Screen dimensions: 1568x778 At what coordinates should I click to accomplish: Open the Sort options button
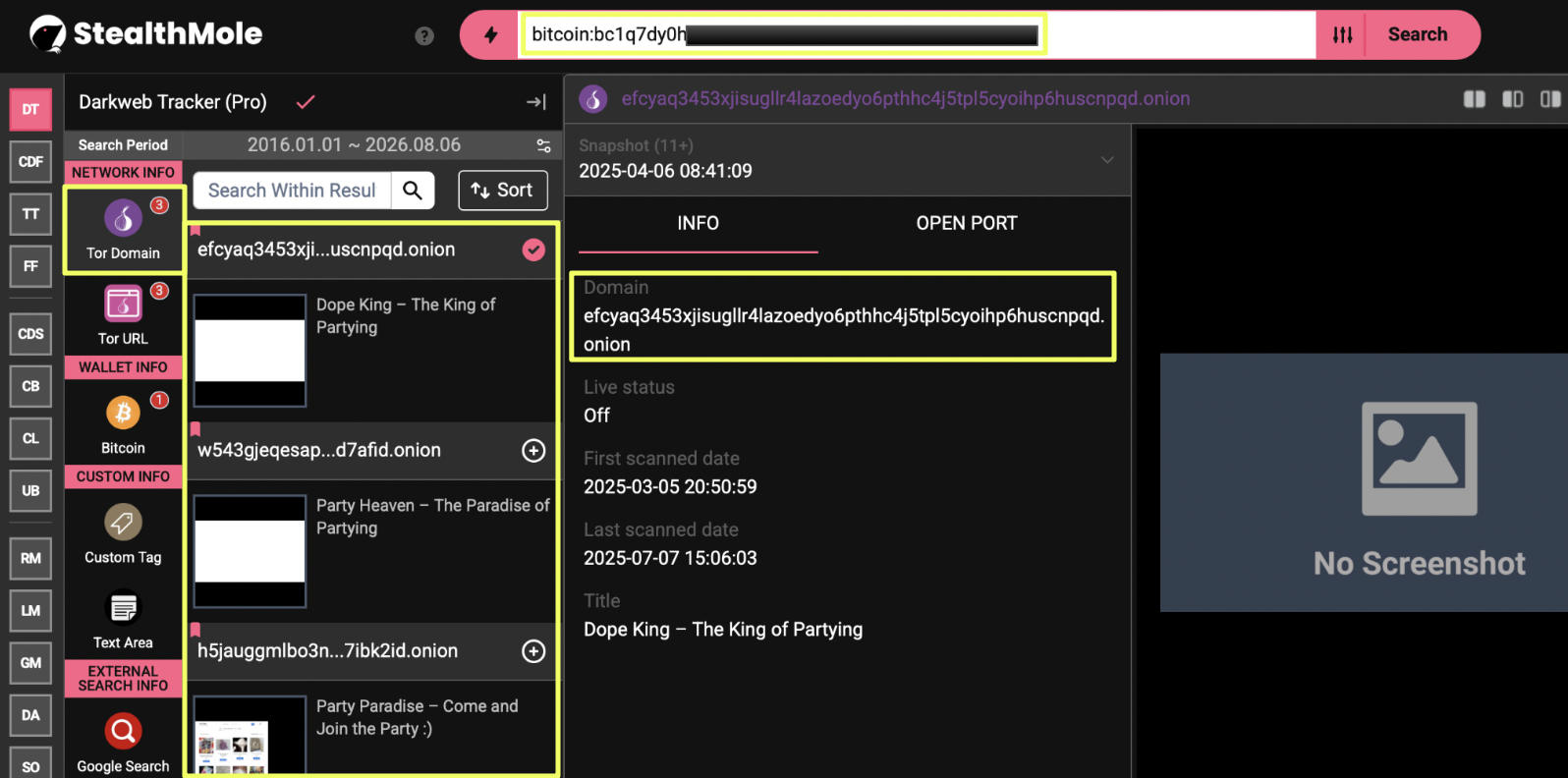pyautogui.click(x=503, y=191)
